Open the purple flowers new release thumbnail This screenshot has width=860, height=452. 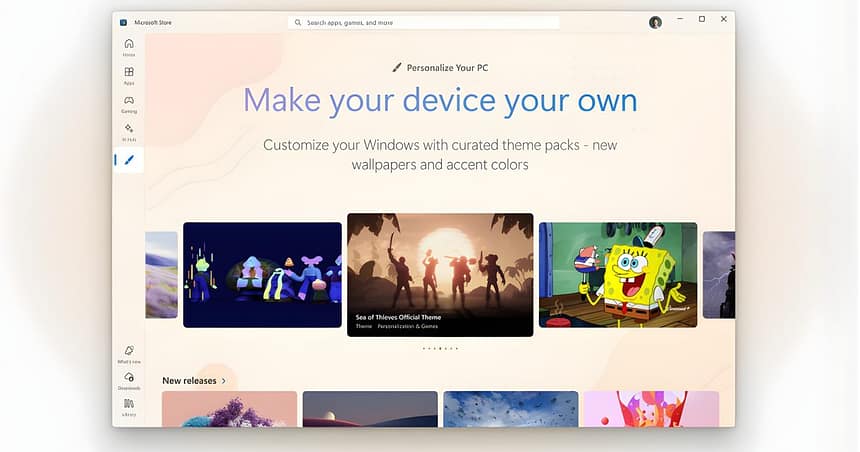pyautogui.click(x=229, y=409)
